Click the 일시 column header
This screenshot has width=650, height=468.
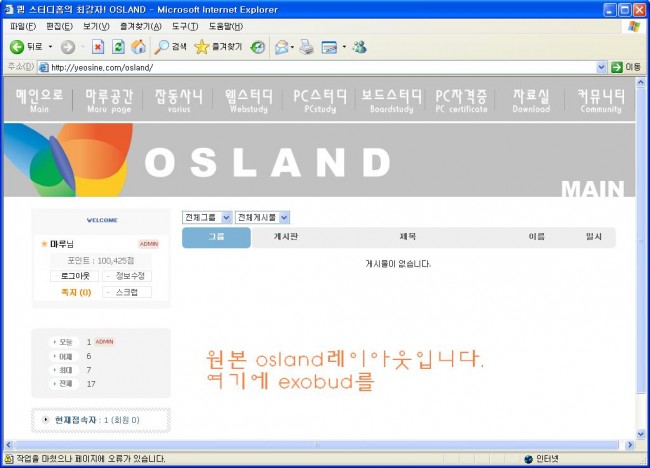pos(594,237)
